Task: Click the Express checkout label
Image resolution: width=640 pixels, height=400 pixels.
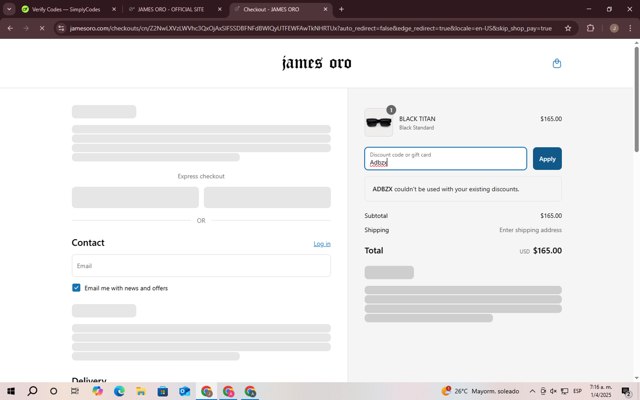Action: pos(201,176)
